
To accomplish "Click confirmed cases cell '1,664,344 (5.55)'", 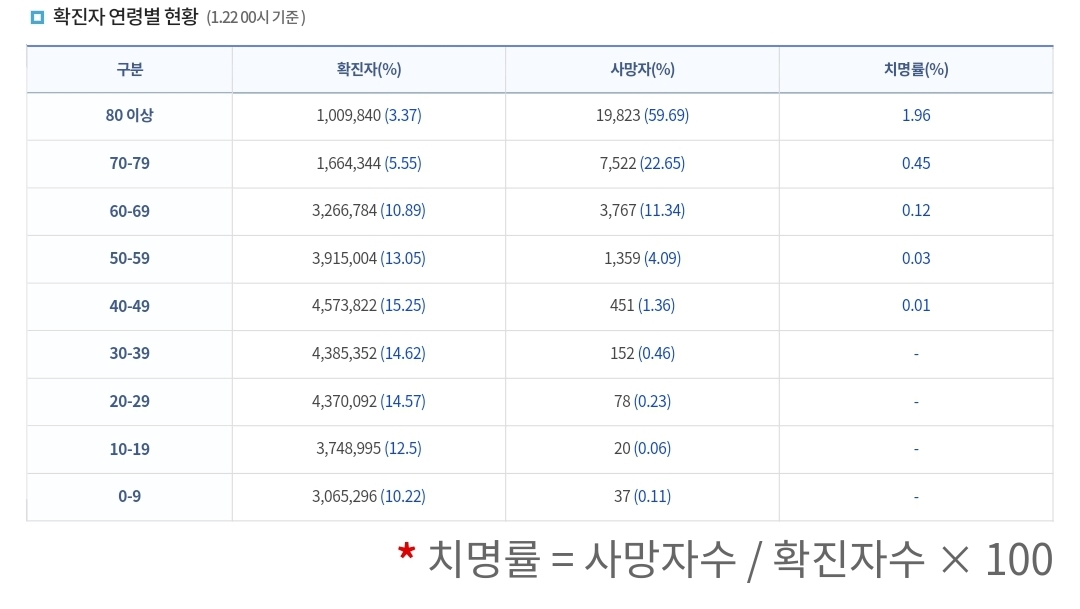I will click(368, 163).
